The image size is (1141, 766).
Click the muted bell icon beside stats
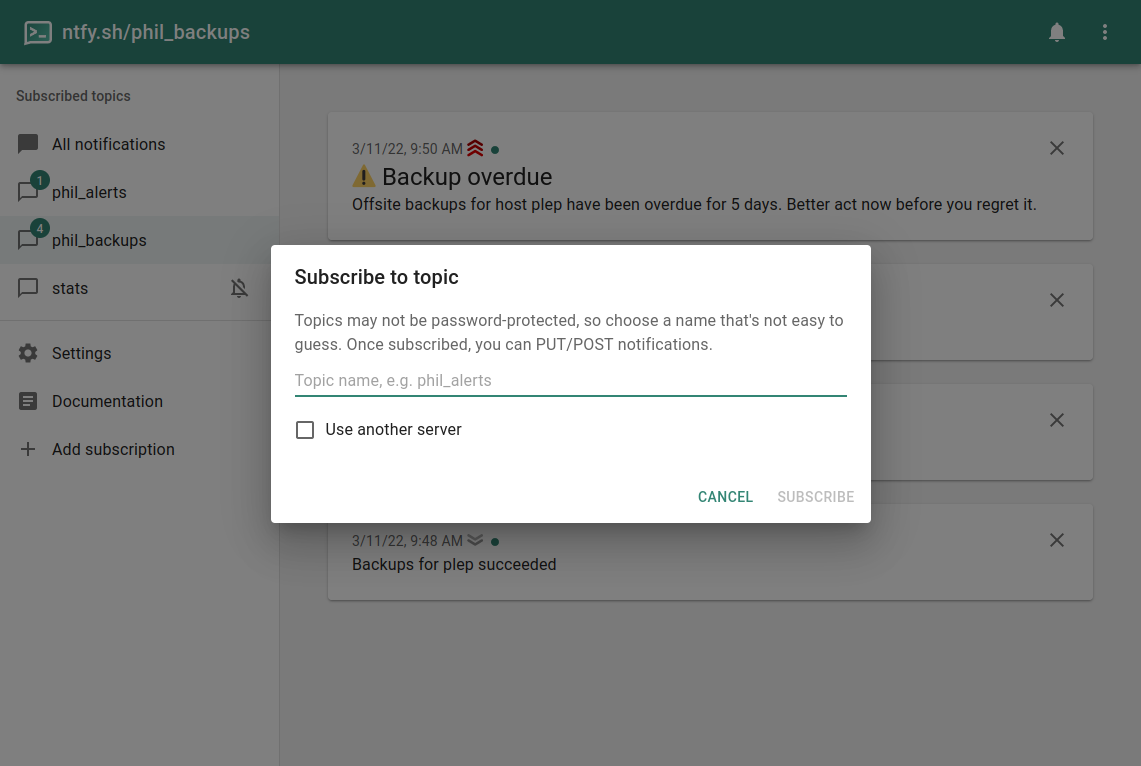click(239, 288)
